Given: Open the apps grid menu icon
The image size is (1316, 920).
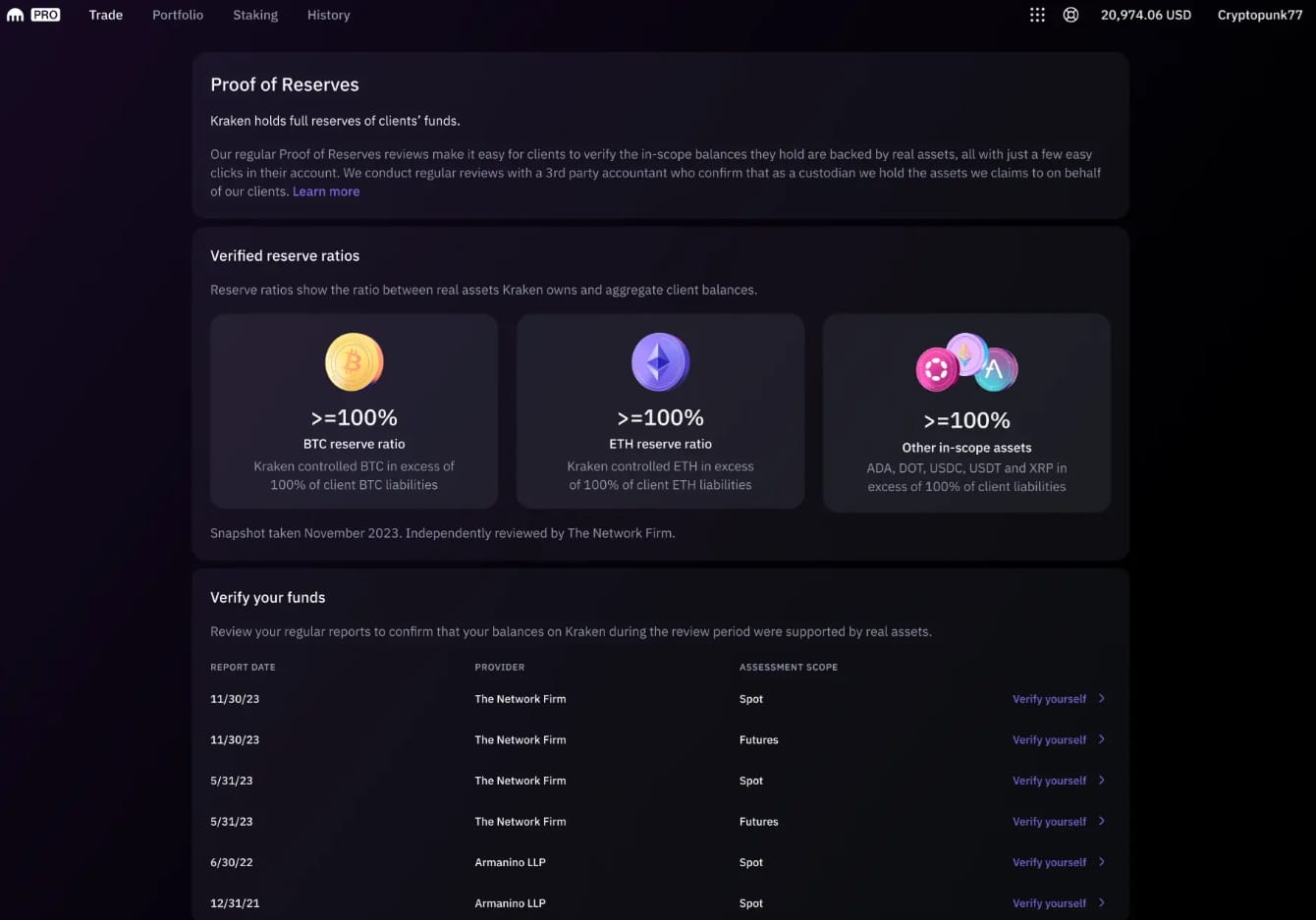Looking at the screenshot, I should pyautogui.click(x=1037, y=15).
